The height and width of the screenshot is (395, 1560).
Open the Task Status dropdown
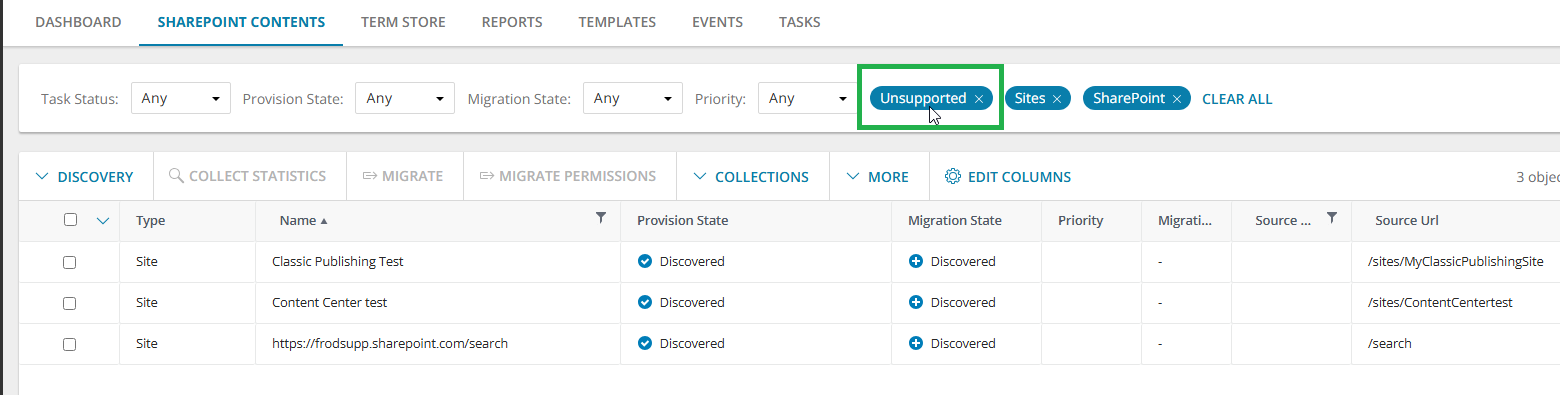pyautogui.click(x=181, y=98)
